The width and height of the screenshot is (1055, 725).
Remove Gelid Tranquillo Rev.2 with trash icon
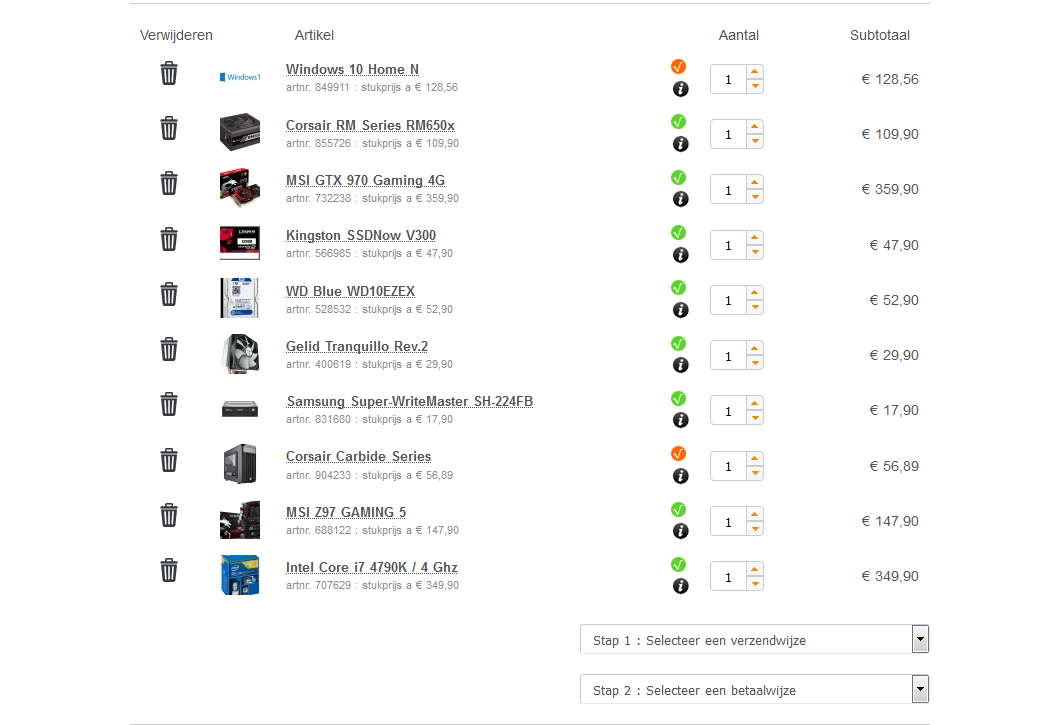pos(169,350)
